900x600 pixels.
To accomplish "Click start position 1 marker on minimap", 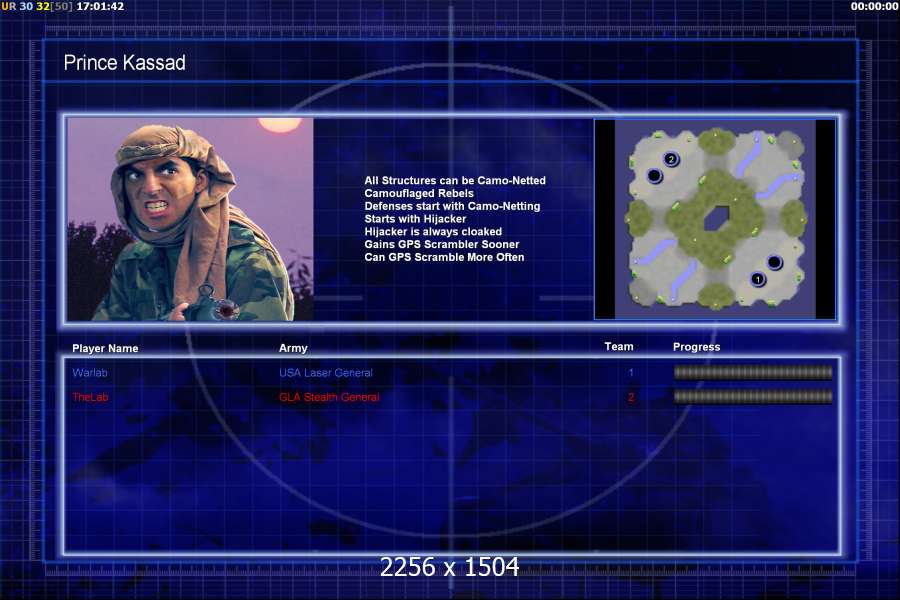I will [x=757, y=279].
